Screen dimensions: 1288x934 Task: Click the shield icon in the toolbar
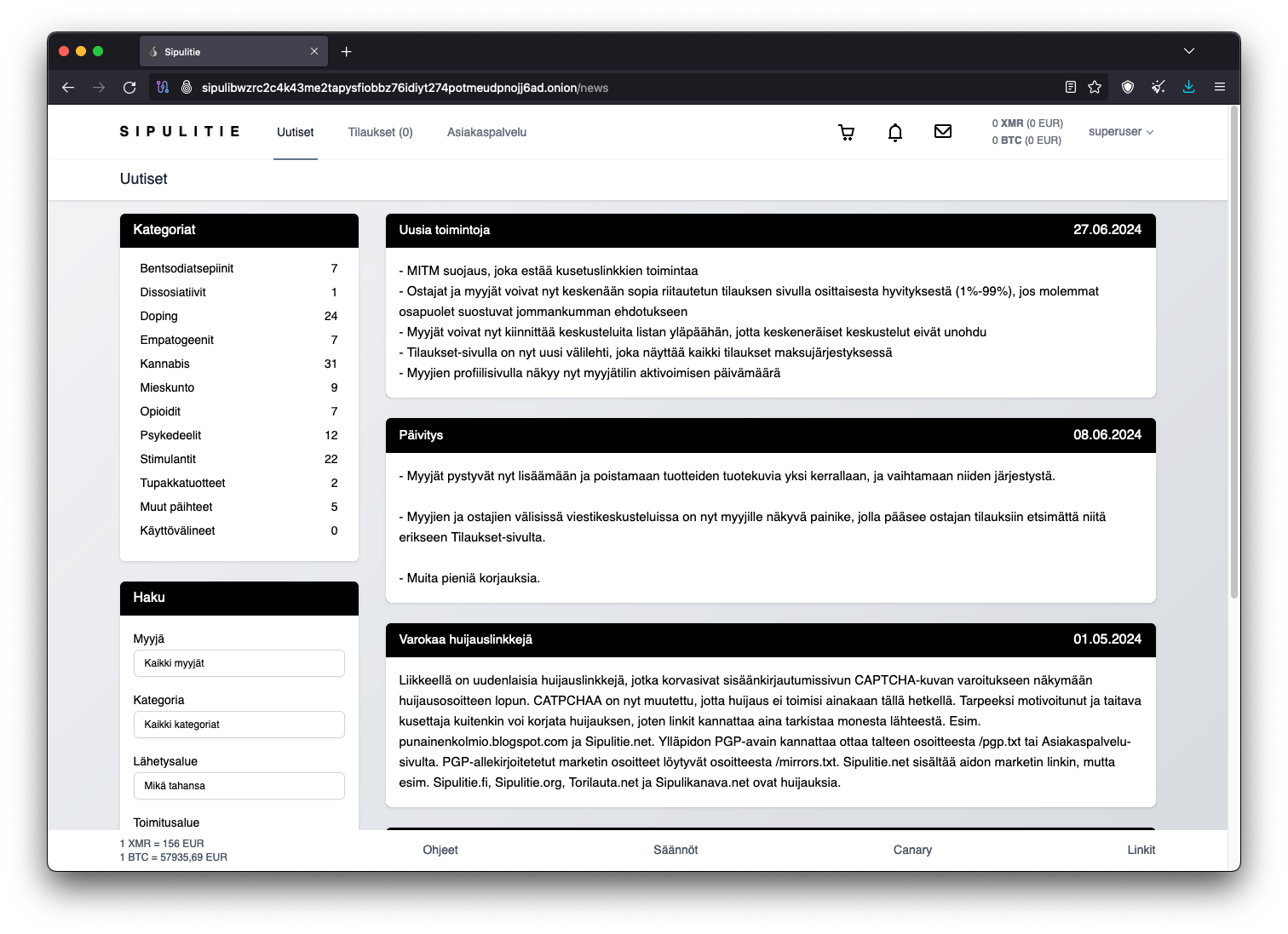coord(1128,88)
